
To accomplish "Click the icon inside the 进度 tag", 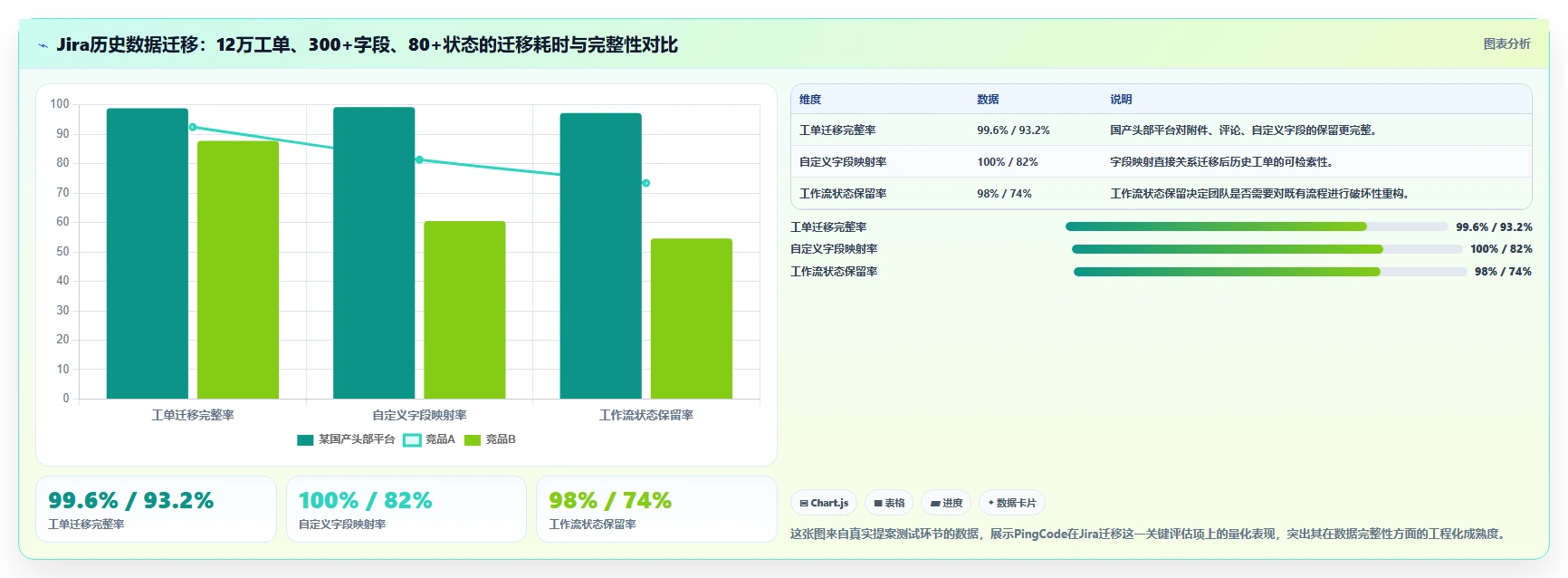I will tap(935, 503).
